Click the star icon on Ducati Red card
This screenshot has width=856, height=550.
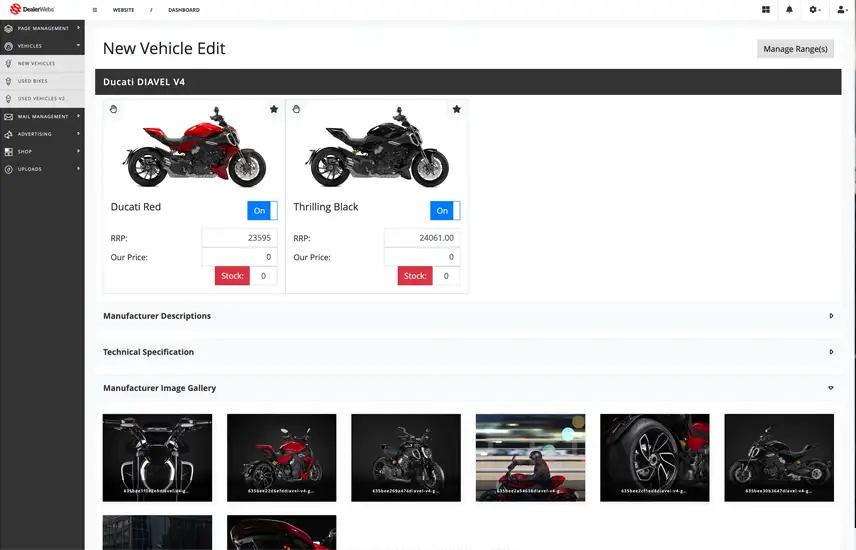pyautogui.click(x=274, y=109)
